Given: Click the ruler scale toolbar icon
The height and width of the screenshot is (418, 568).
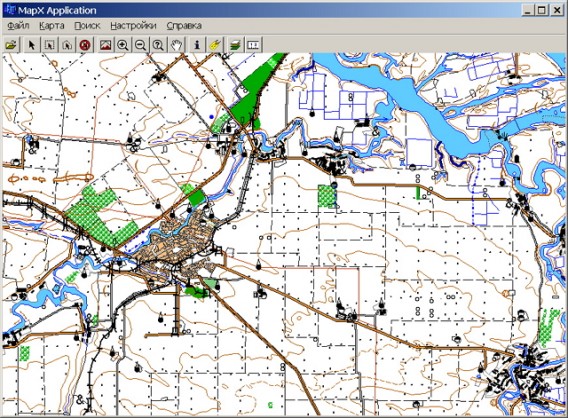Looking at the screenshot, I should coord(253,45).
